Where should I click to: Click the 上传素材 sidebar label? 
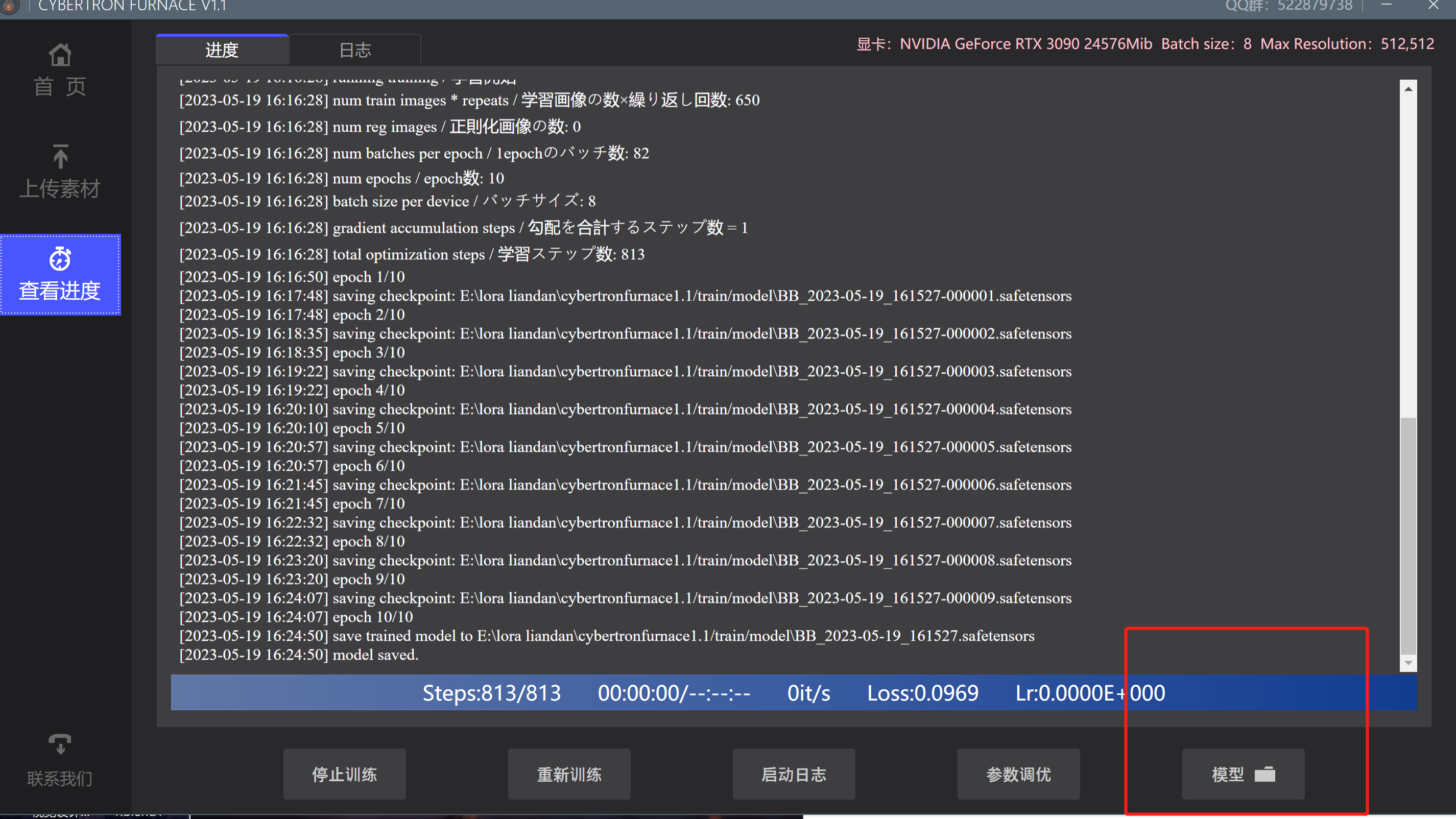(x=60, y=188)
